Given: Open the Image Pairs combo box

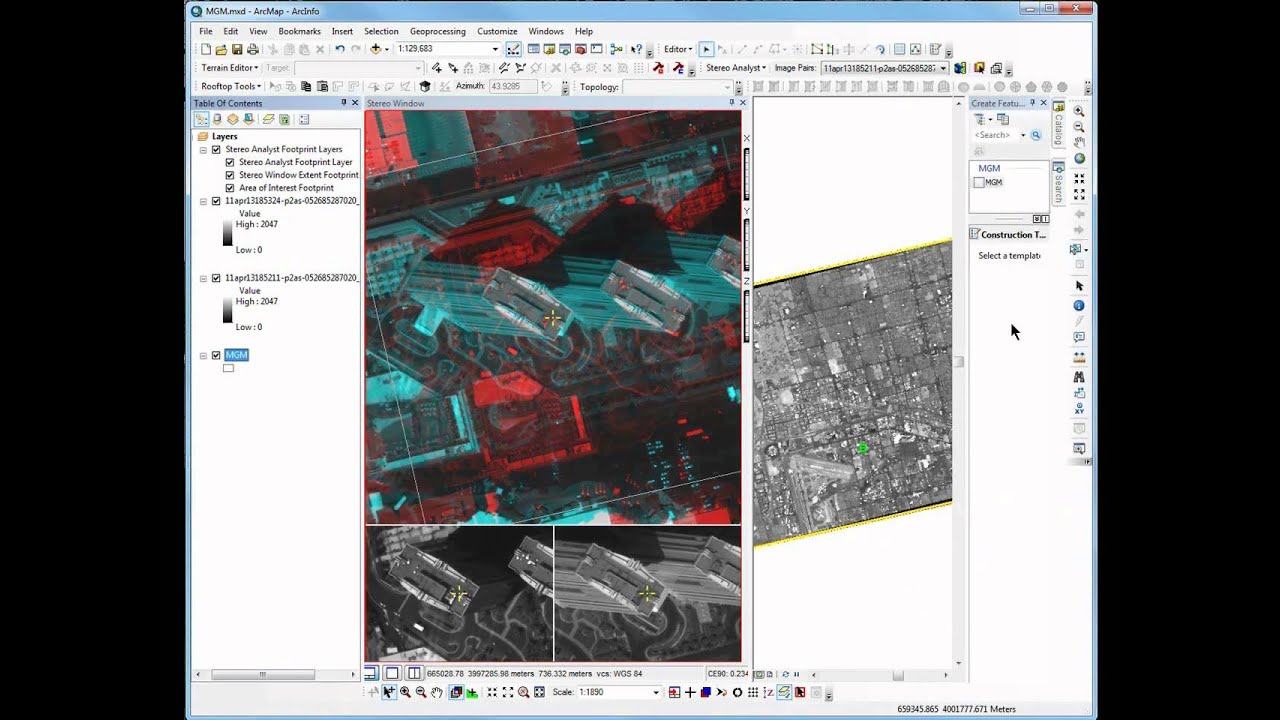Looking at the screenshot, I should [x=885, y=68].
